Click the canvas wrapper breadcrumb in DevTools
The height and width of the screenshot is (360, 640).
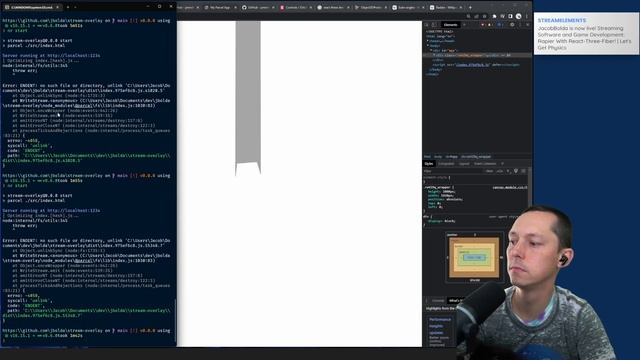coord(476,157)
